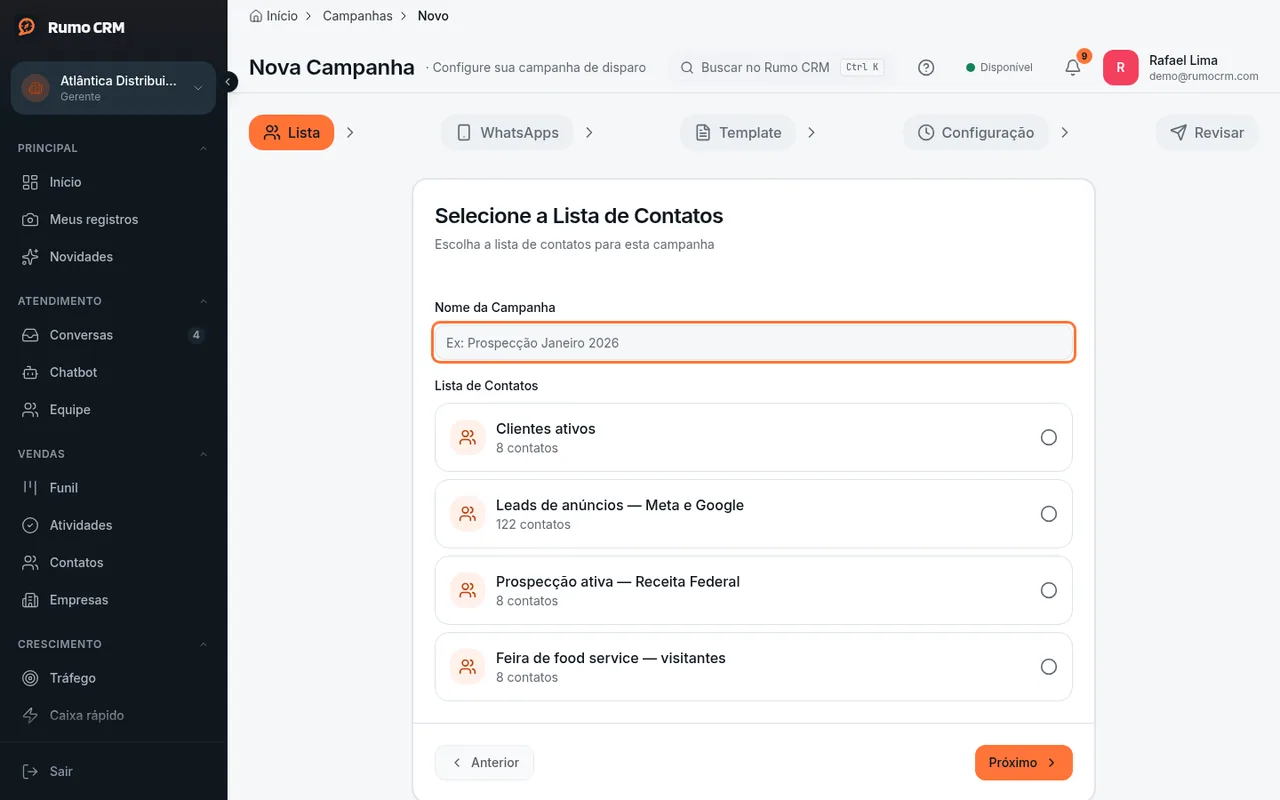Screen dimensions: 1280x800
Task: Go to the Configuração step
Action: (975, 133)
